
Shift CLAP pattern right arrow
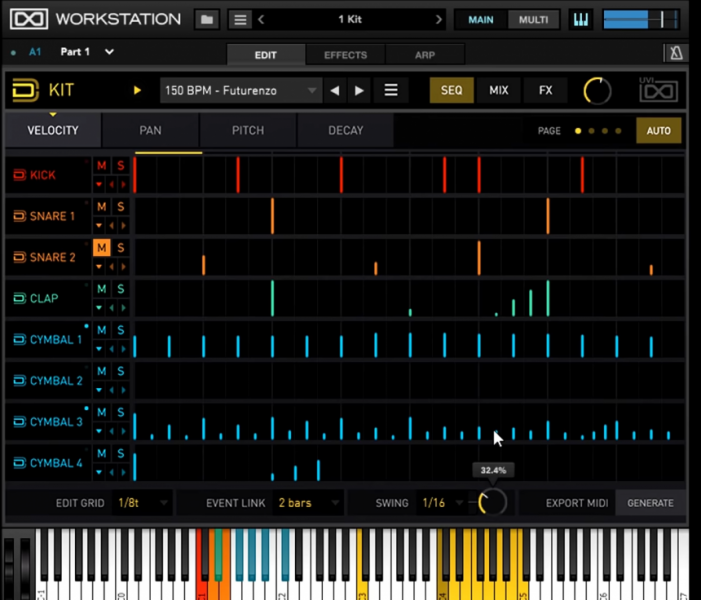pos(123,308)
